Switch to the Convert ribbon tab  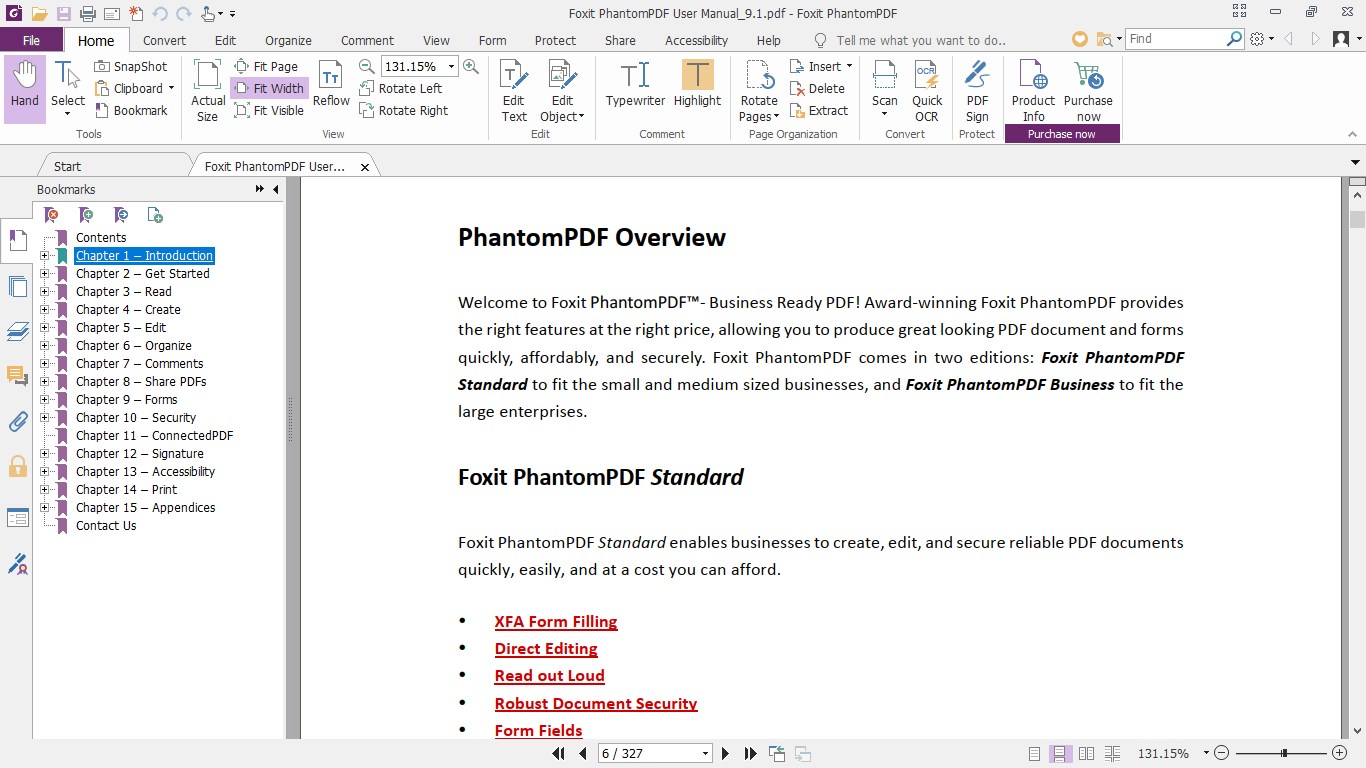pos(164,40)
